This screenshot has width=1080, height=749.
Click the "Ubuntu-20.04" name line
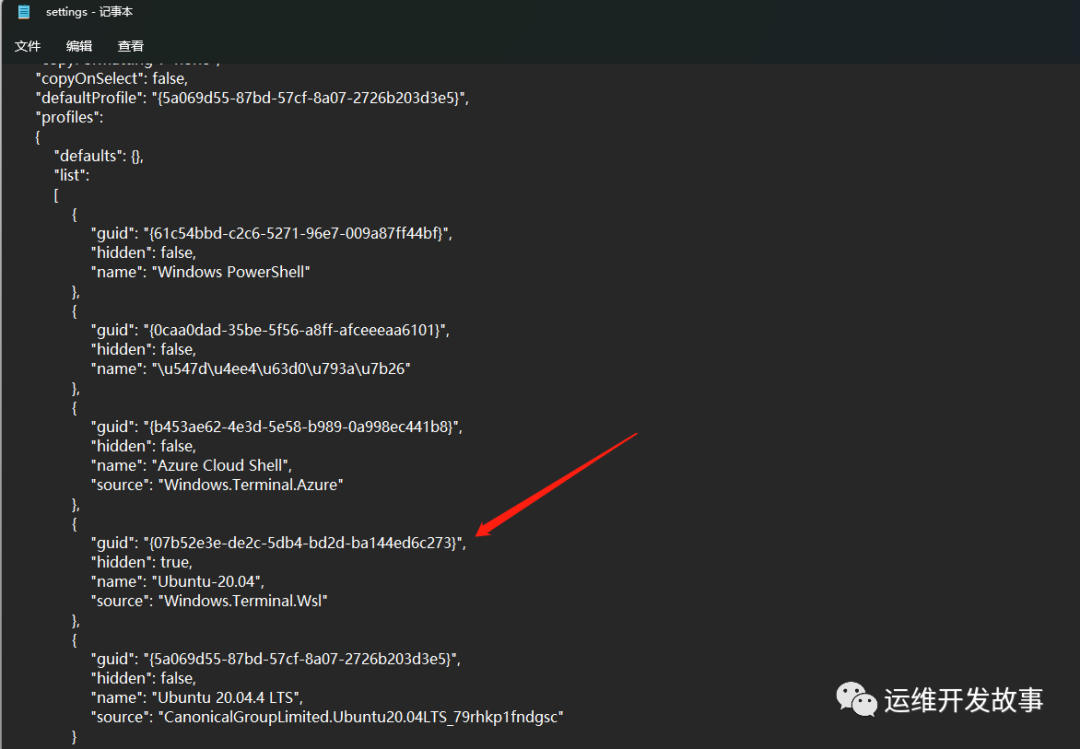[x=178, y=582]
